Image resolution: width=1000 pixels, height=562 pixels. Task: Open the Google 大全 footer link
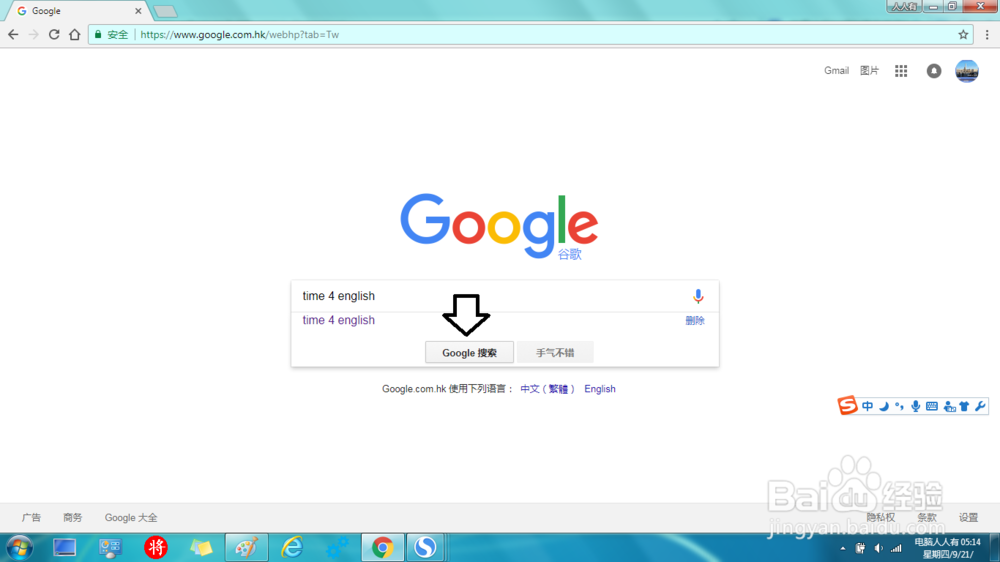point(131,517)
